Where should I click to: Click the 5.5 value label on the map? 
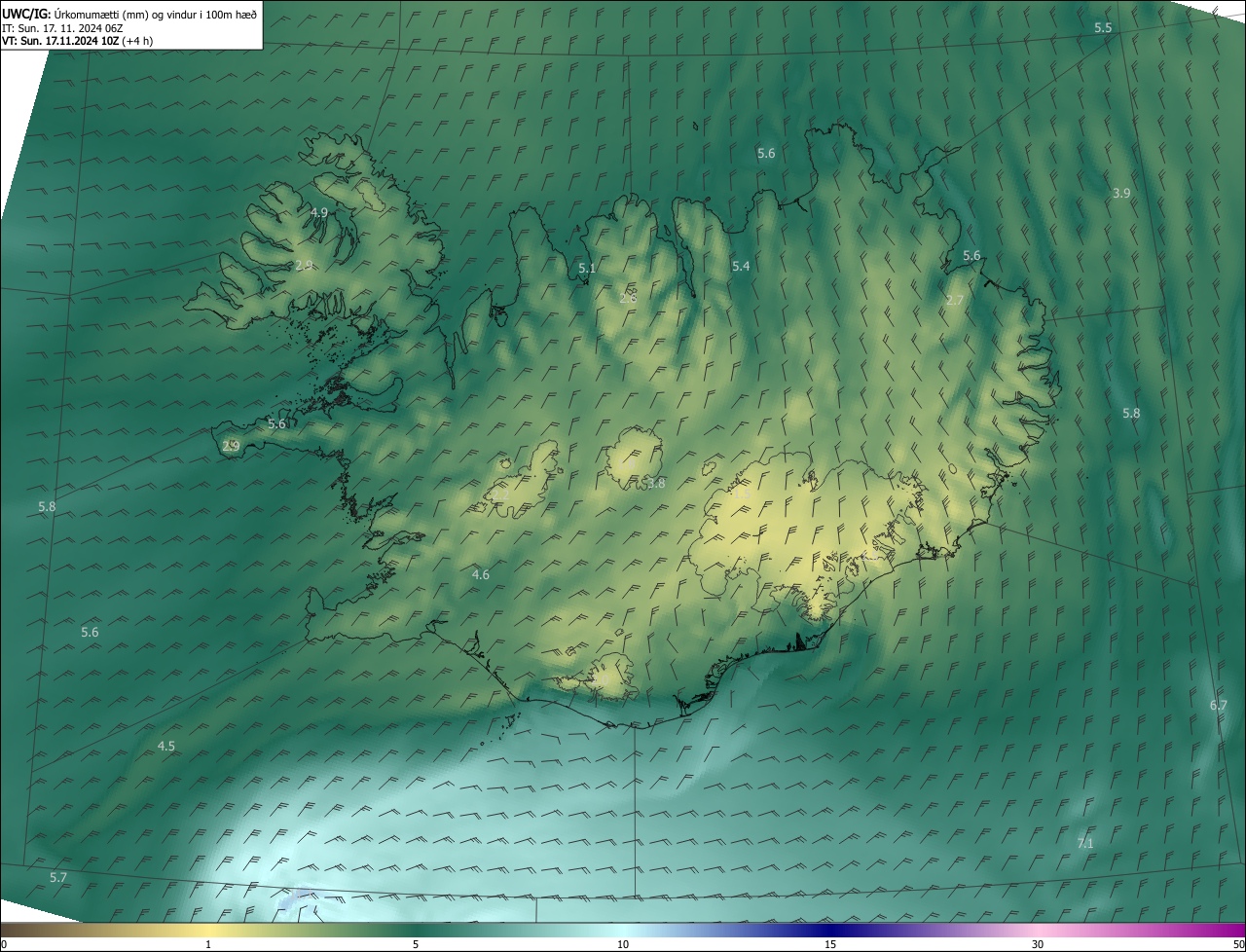1103,28
